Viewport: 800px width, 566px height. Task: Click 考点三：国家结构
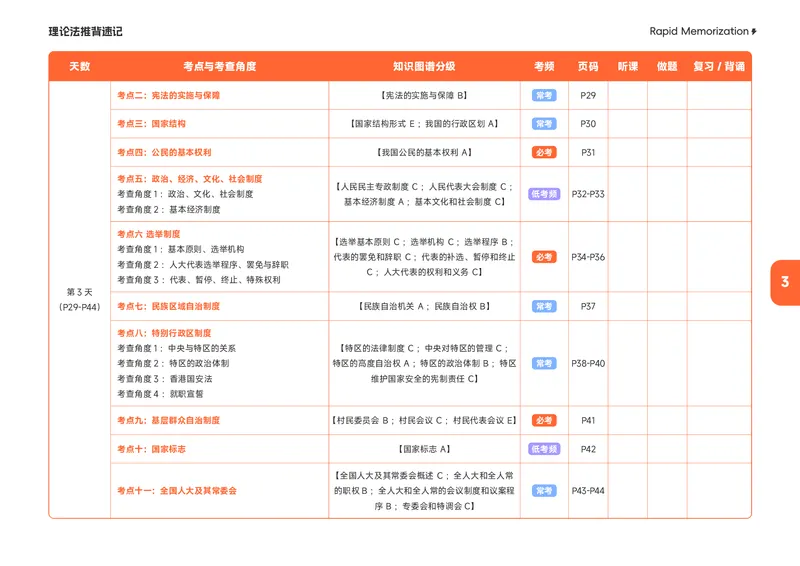[x=152, y=124]
